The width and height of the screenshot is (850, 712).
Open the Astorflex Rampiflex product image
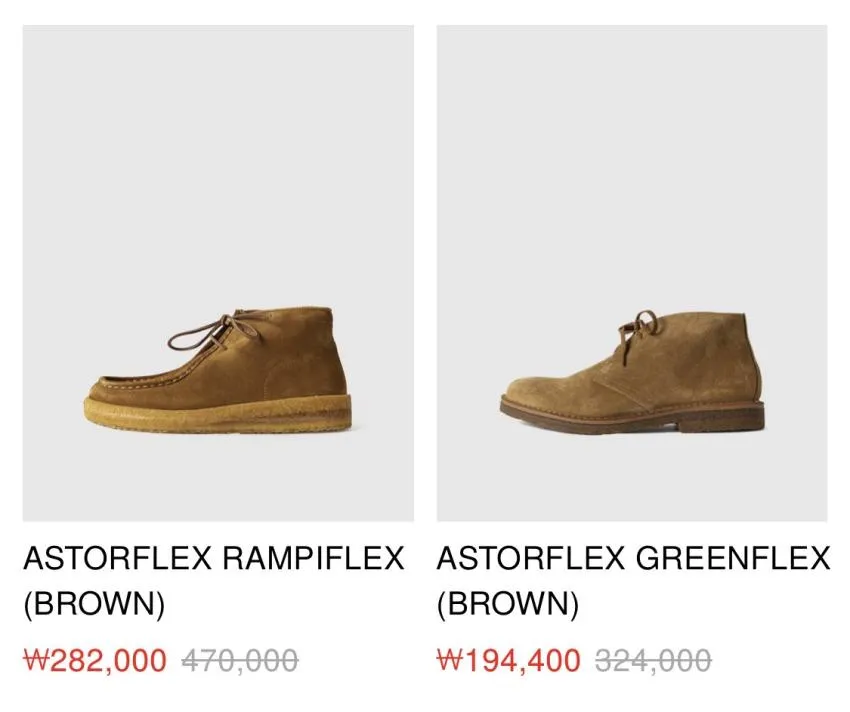218,273
